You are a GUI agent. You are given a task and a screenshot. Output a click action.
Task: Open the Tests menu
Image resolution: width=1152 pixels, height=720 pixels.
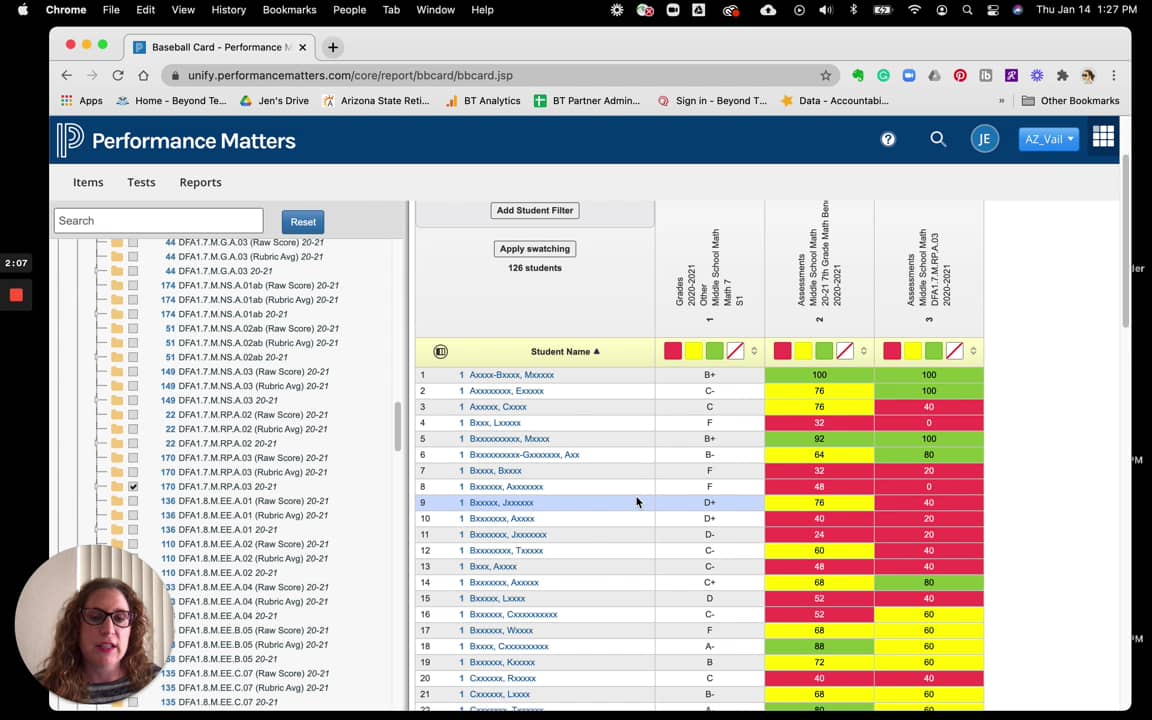click(141, 182)
